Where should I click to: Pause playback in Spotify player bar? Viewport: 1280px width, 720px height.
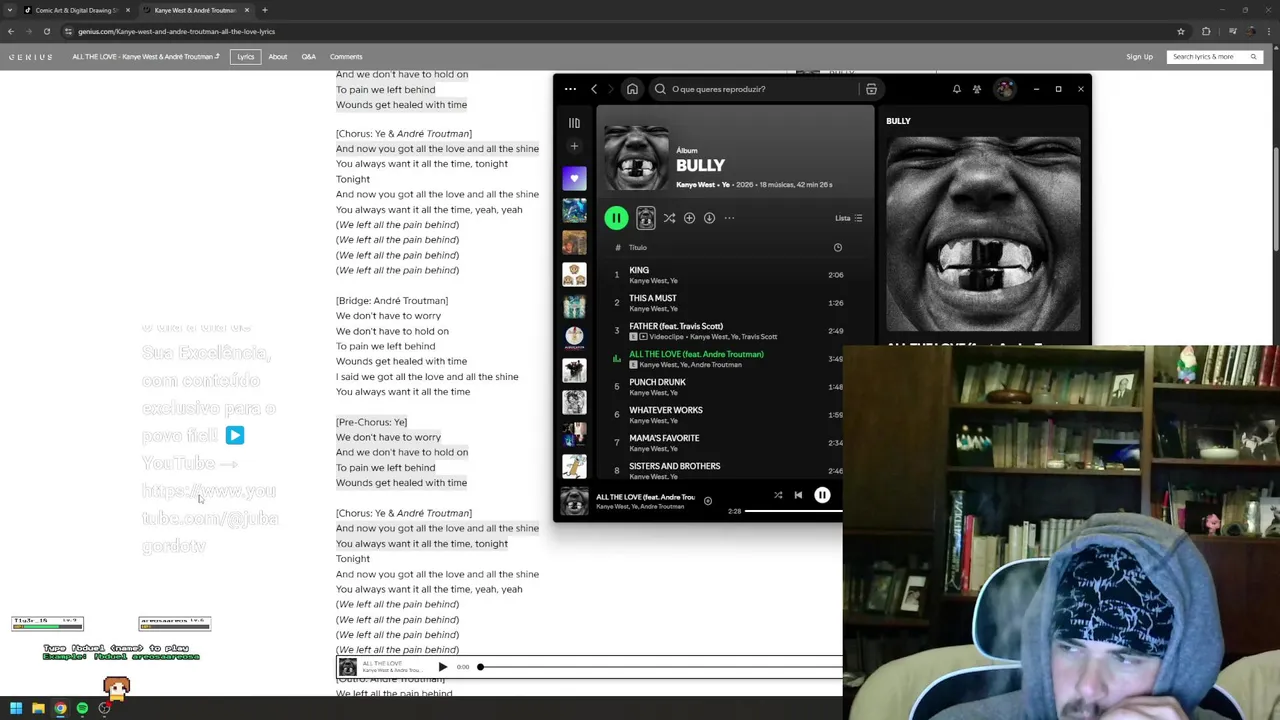point(822,495)
